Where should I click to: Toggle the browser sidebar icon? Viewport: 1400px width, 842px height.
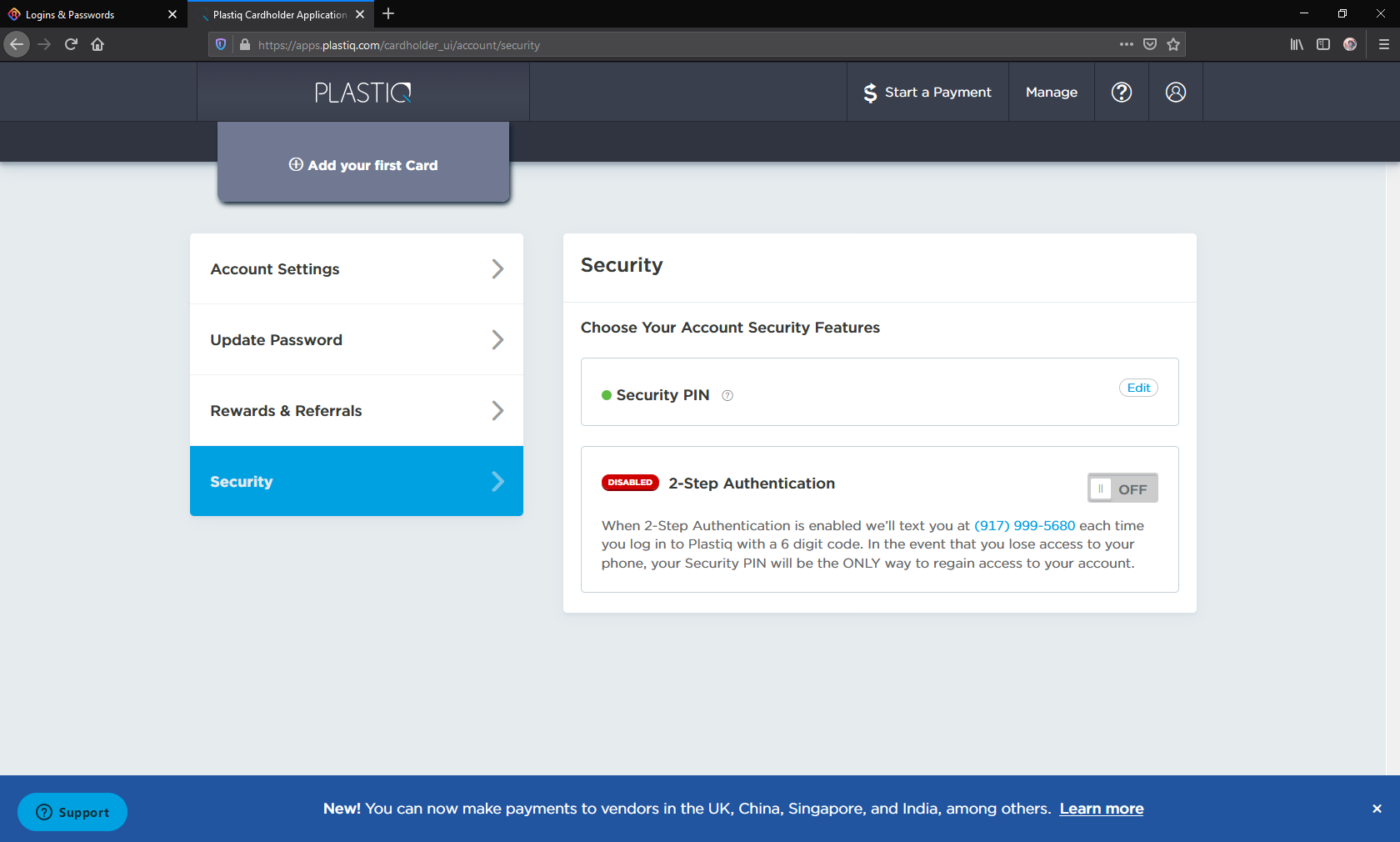[x=1323, y=44]
